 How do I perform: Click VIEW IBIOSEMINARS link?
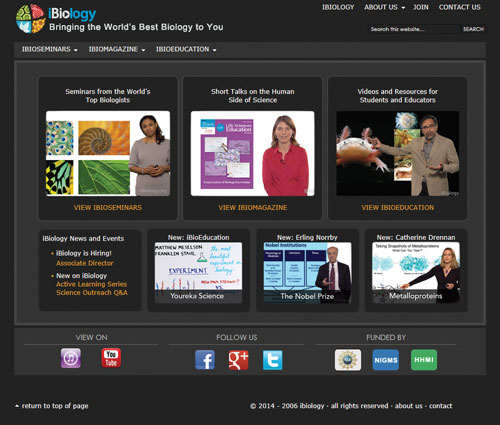pyautogui.click(x=108, y=208)
